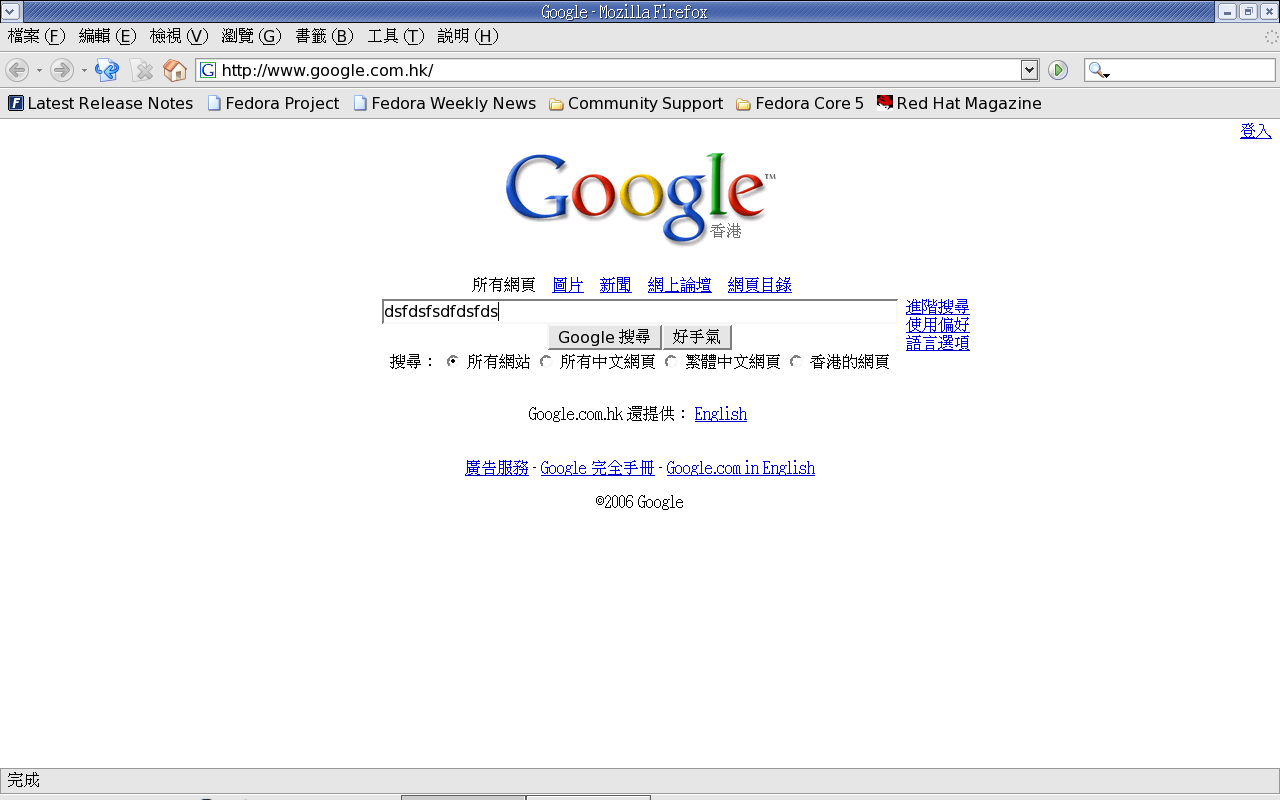
Task: Open the 工具 (T) menu
Action: point(396,36)
